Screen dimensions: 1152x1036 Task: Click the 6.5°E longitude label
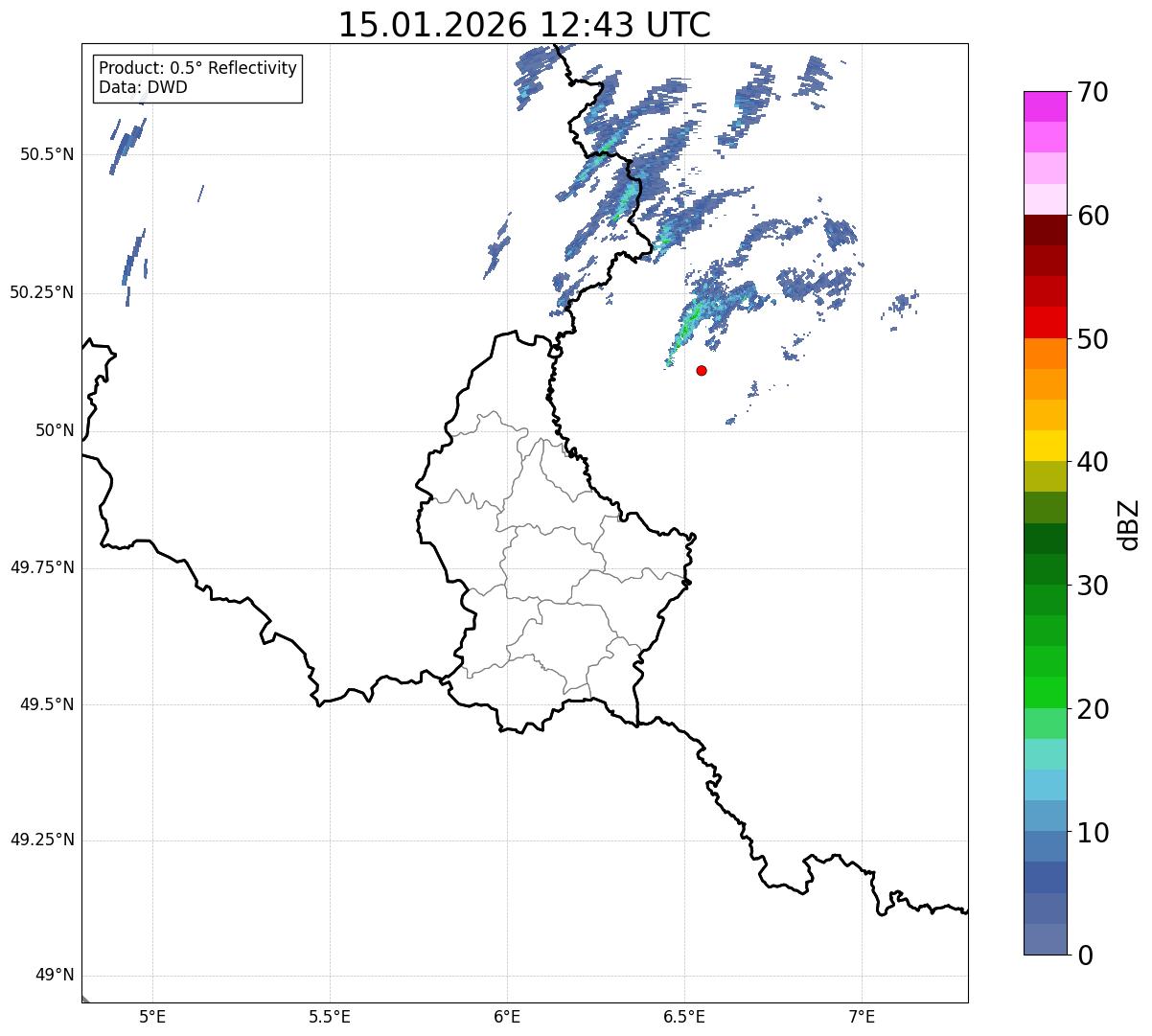click(685, 1016)
